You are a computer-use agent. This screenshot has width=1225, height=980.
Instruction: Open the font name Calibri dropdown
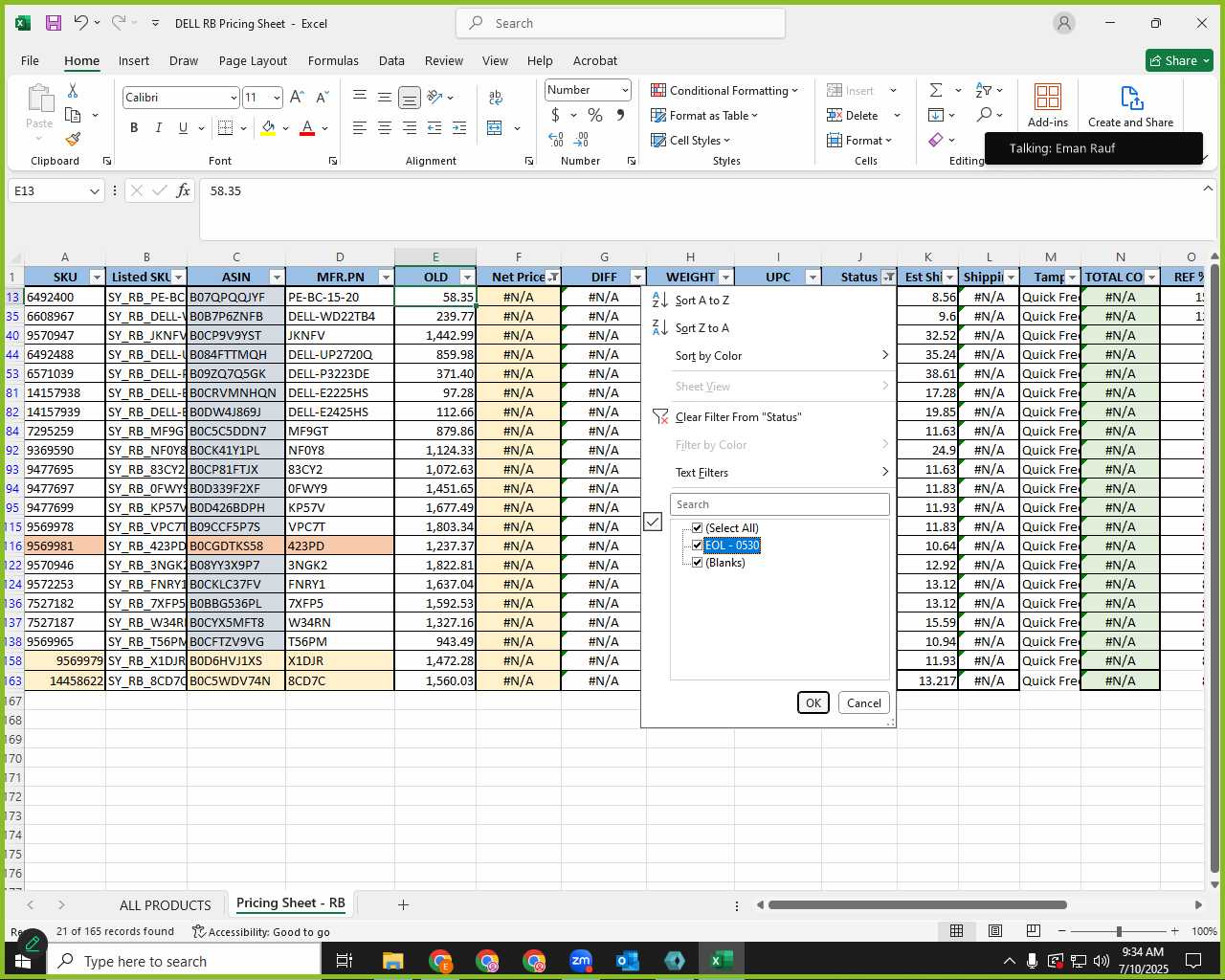233,98
